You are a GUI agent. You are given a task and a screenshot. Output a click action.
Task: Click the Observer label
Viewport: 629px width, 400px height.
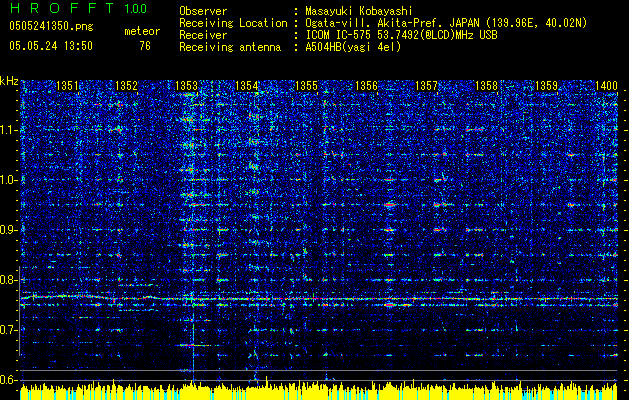203,11
